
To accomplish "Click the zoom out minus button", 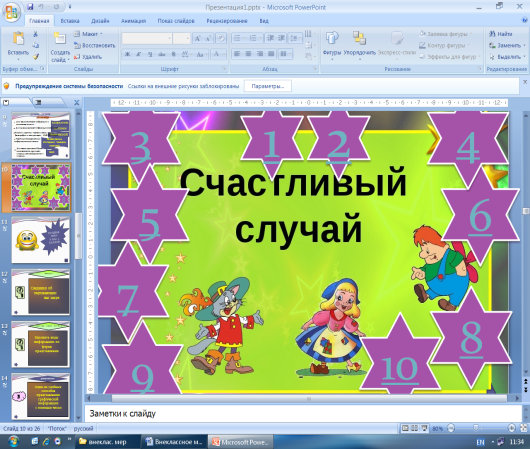I will coord(451,428).
